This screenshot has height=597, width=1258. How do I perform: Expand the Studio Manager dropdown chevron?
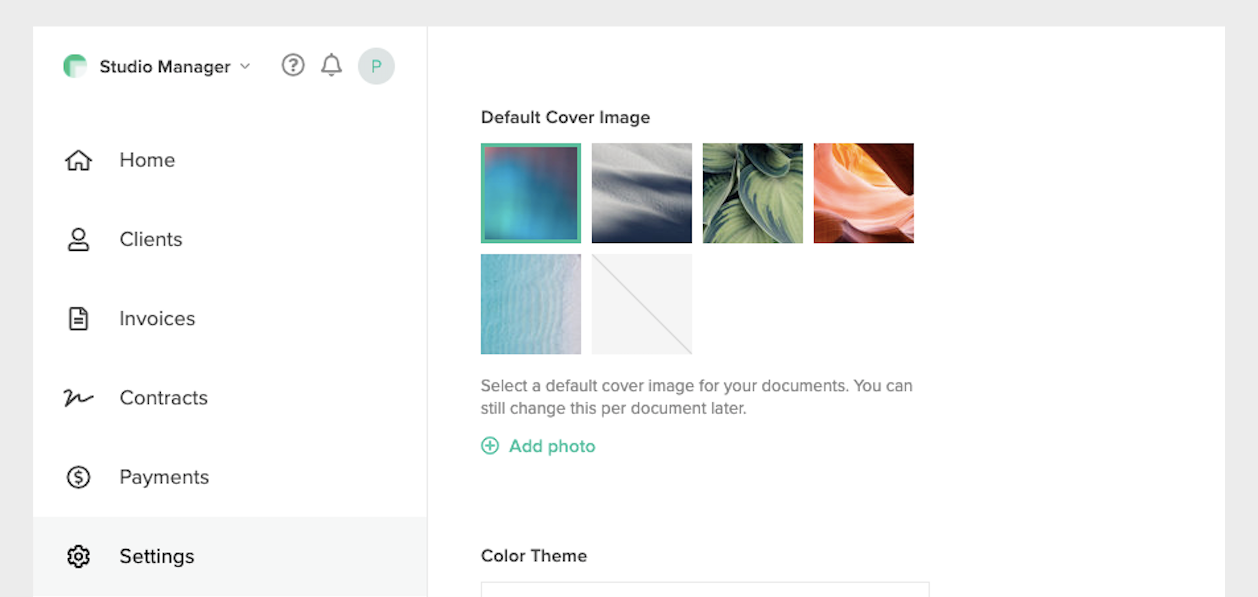[244, 67]
